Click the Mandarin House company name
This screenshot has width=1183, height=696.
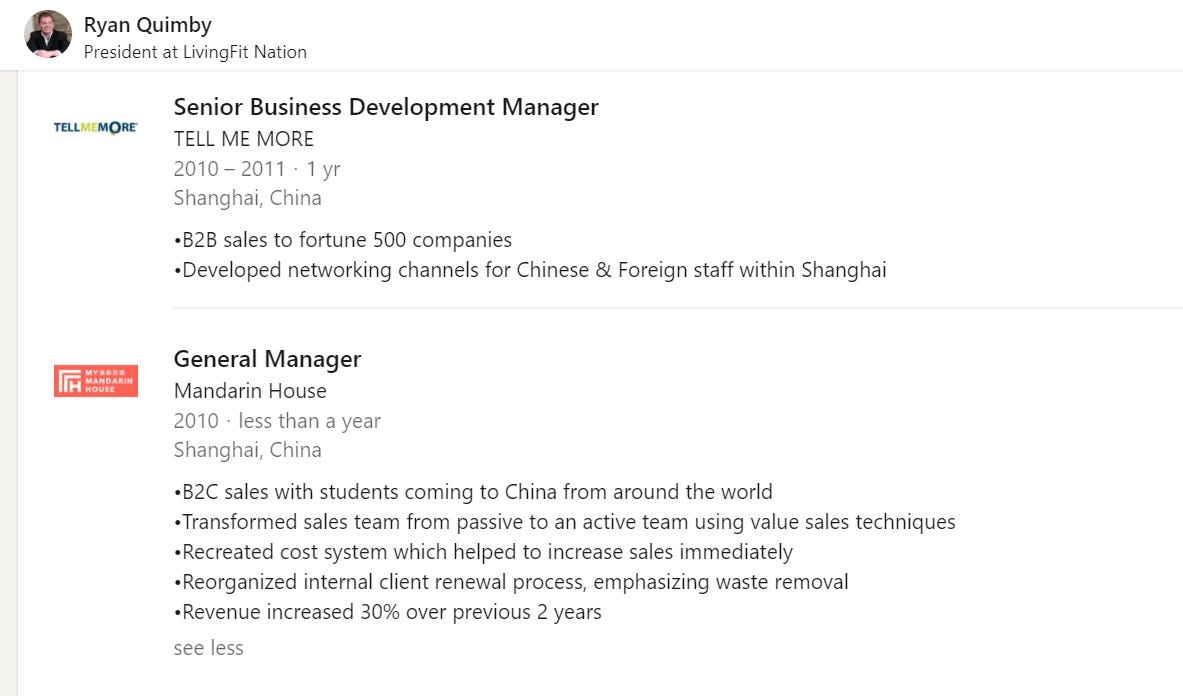[x=250, y=391]
